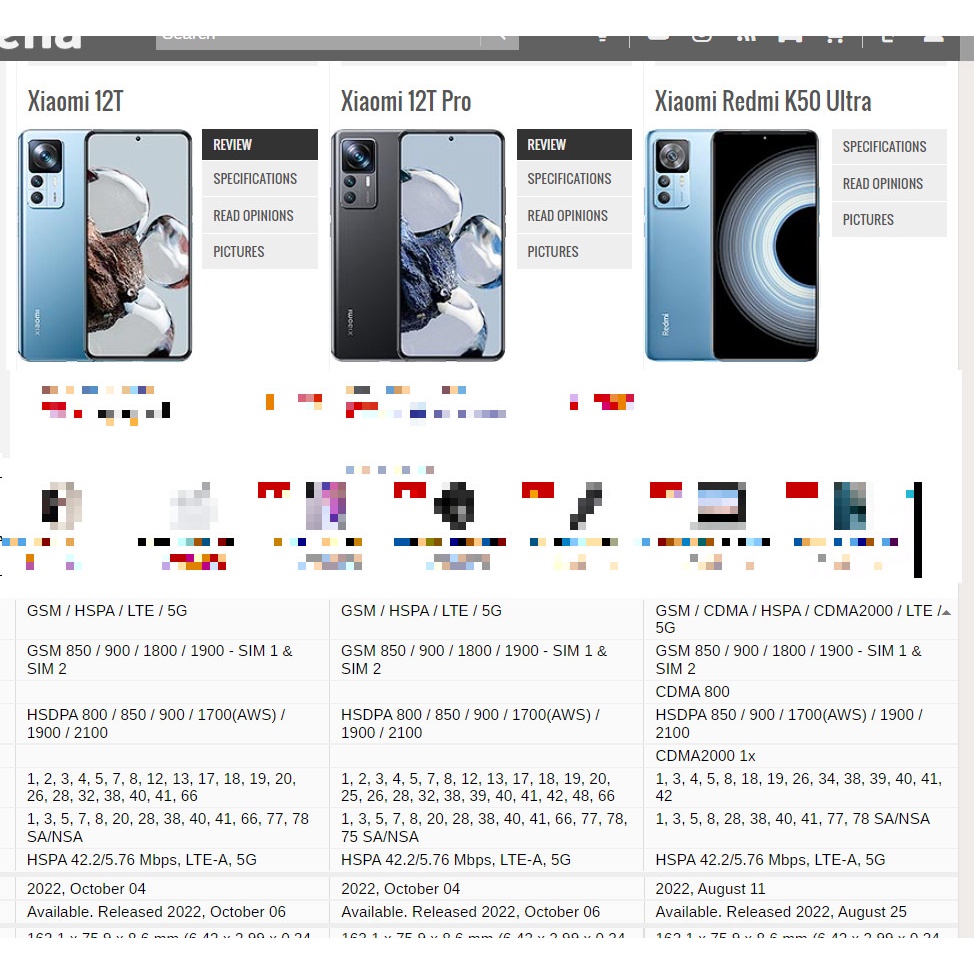
Task: Open the Instagram icon in header
Action: click(x=702, y=39)
